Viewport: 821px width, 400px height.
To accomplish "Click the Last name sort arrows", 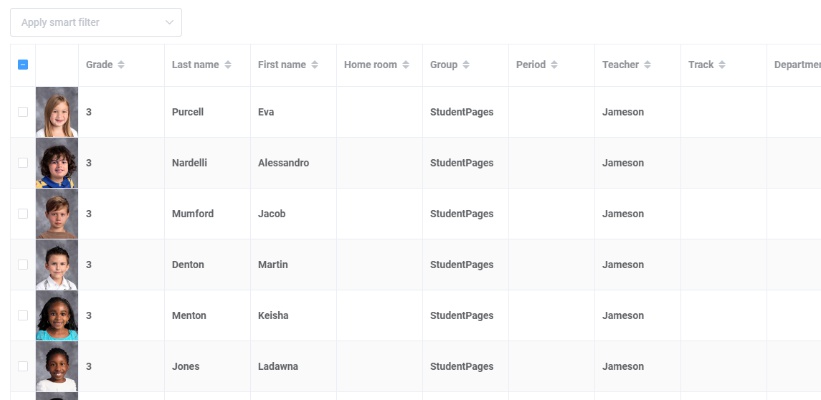I will [x=228, y=65].
